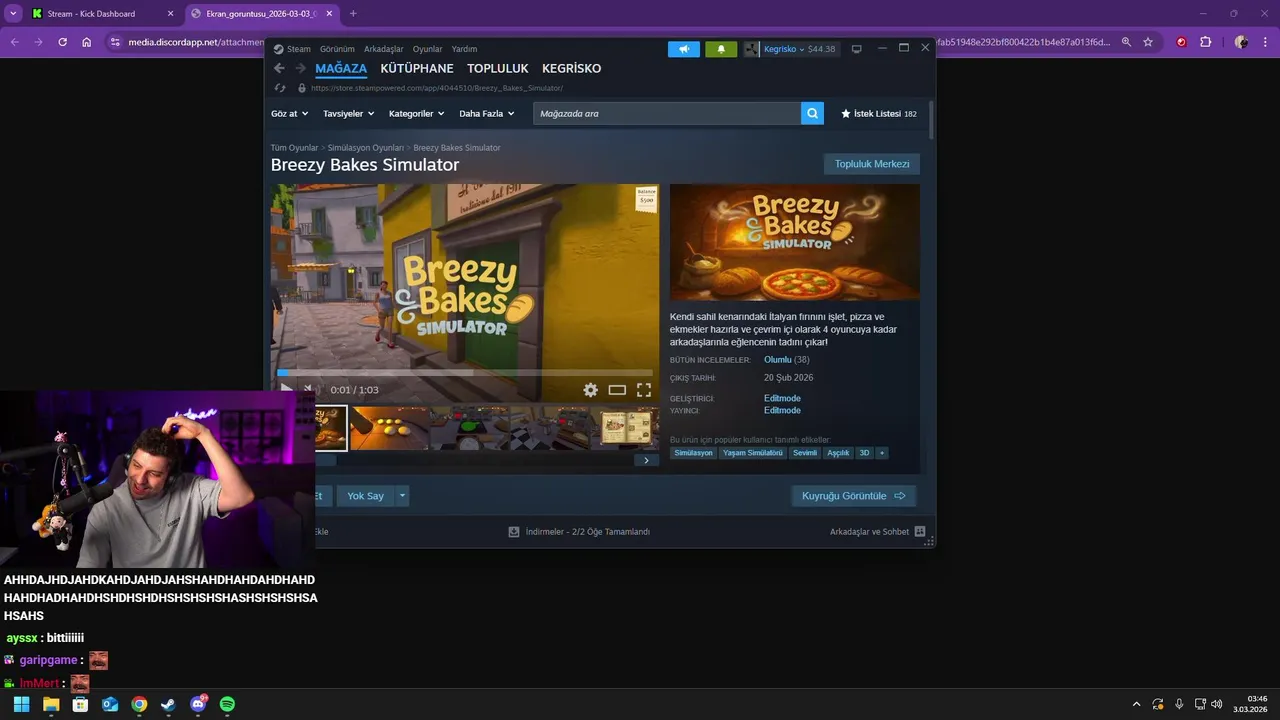
Task: Open trailer video settings gear
Action: click(591, 390)
